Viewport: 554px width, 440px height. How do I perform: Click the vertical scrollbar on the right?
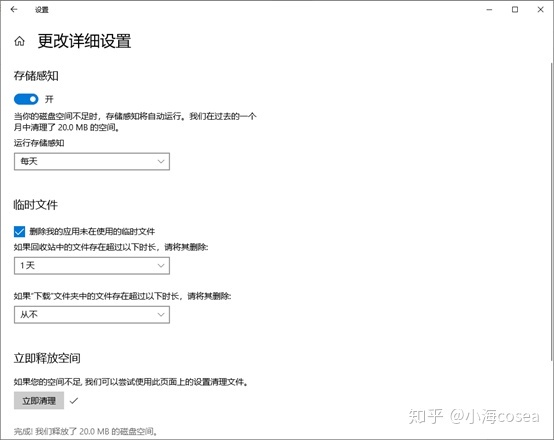pyautogui.click(x=552, y=212)
